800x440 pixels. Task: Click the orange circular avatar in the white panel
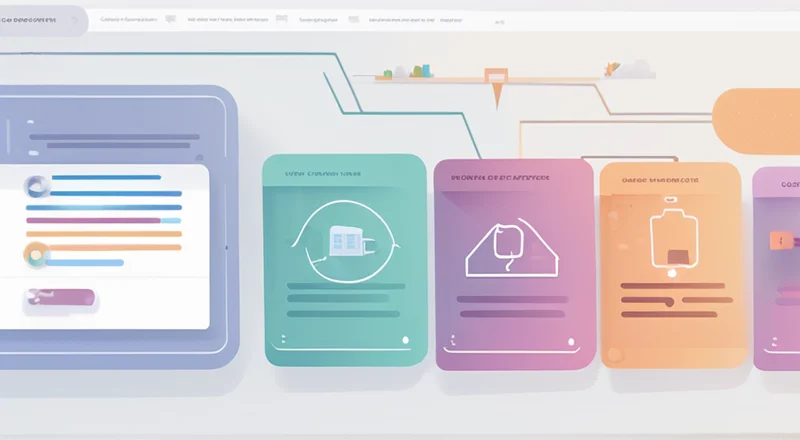(x=37, y=254)
